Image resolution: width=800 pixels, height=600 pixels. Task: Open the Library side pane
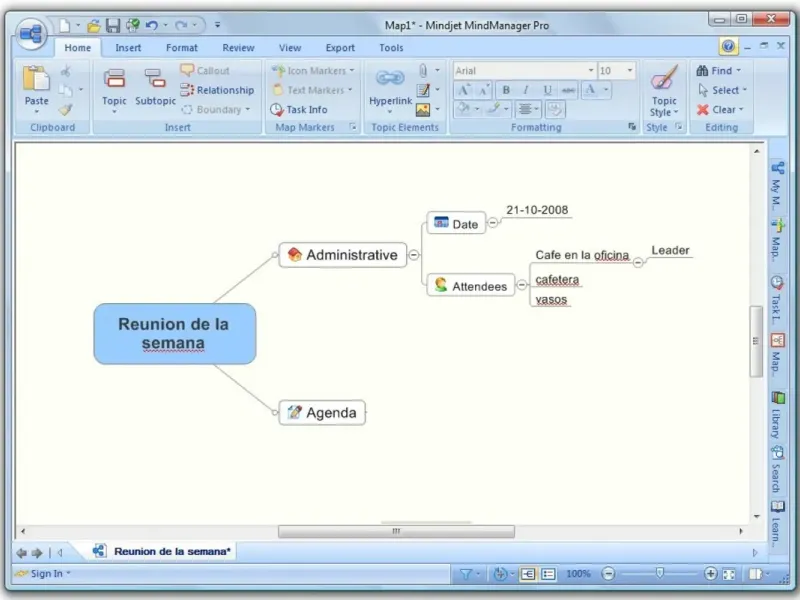click(777, 415)
